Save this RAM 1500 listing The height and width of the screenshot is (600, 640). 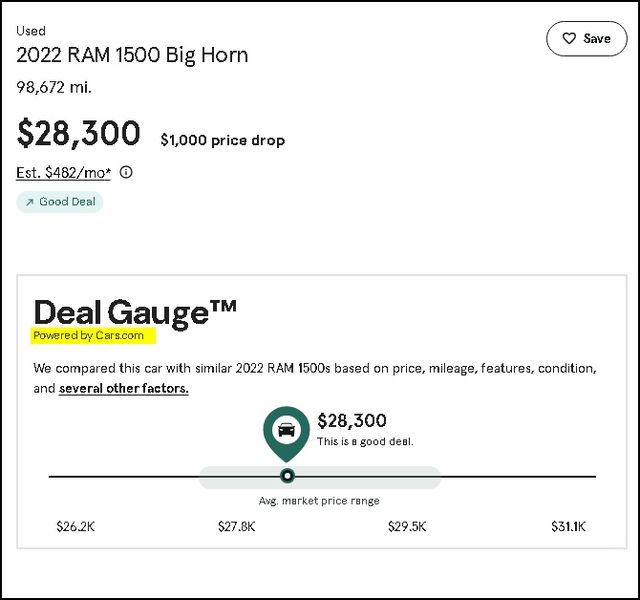tap(587, 39)
